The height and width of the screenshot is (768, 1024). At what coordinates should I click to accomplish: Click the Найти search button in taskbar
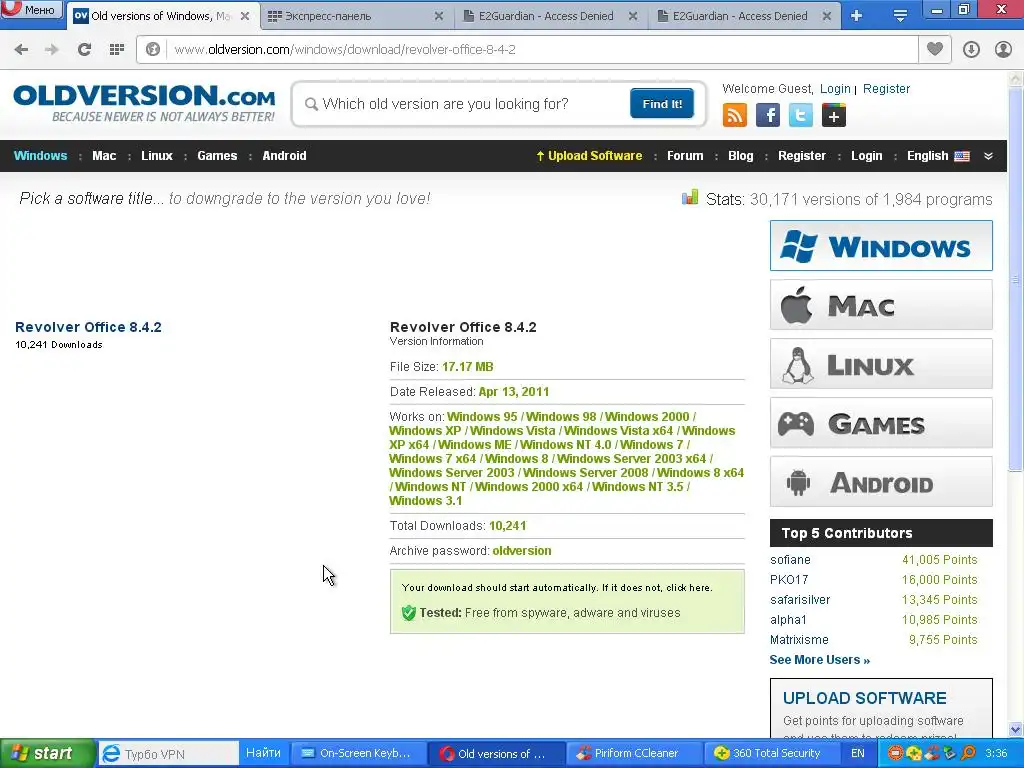(263, 753)
